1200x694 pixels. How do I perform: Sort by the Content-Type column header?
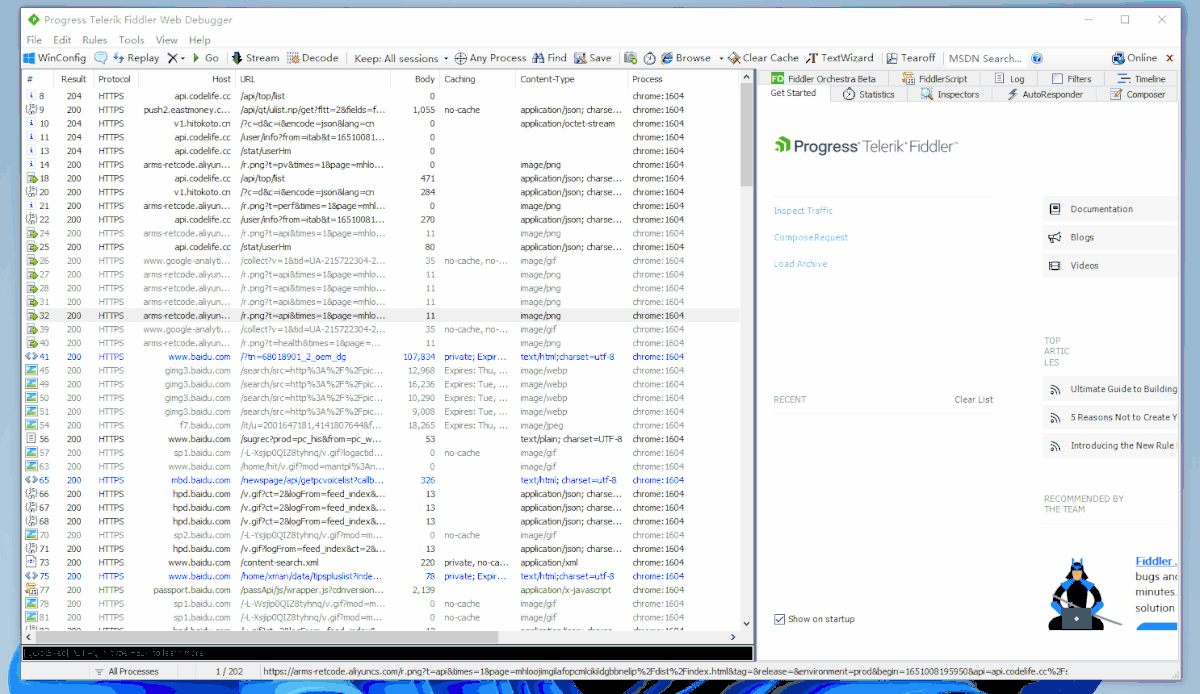[x=572, y=79]
